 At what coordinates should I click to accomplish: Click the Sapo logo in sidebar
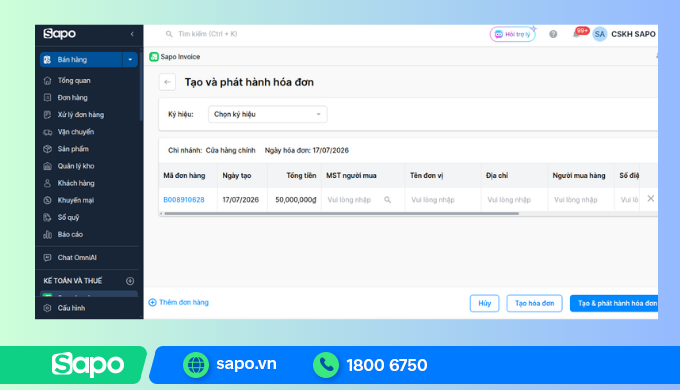click(59, 33)
